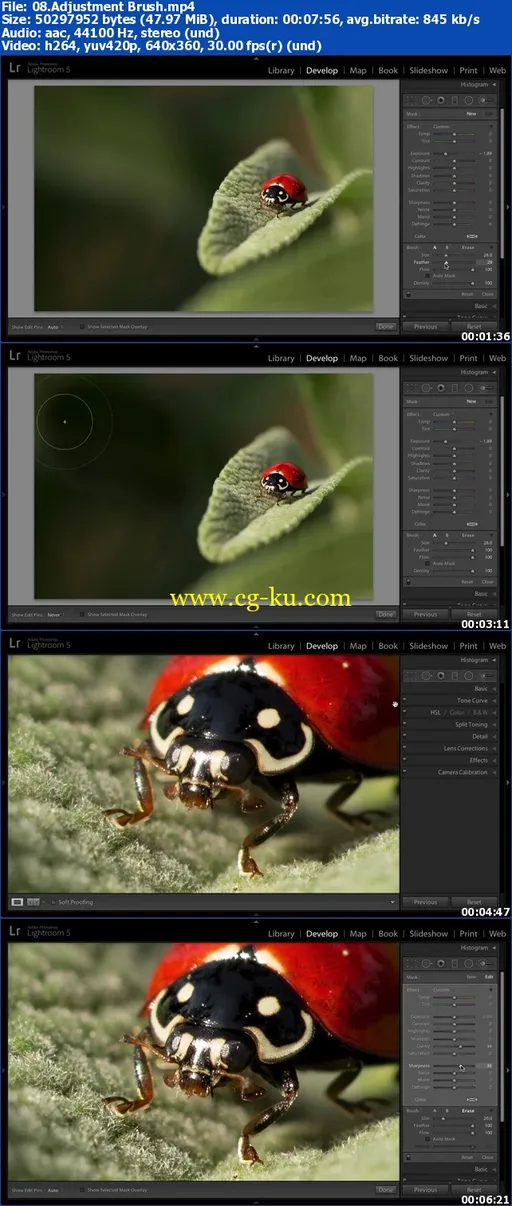Select Radial Filter tool in 00:06:21 frame

pos(468,963)
